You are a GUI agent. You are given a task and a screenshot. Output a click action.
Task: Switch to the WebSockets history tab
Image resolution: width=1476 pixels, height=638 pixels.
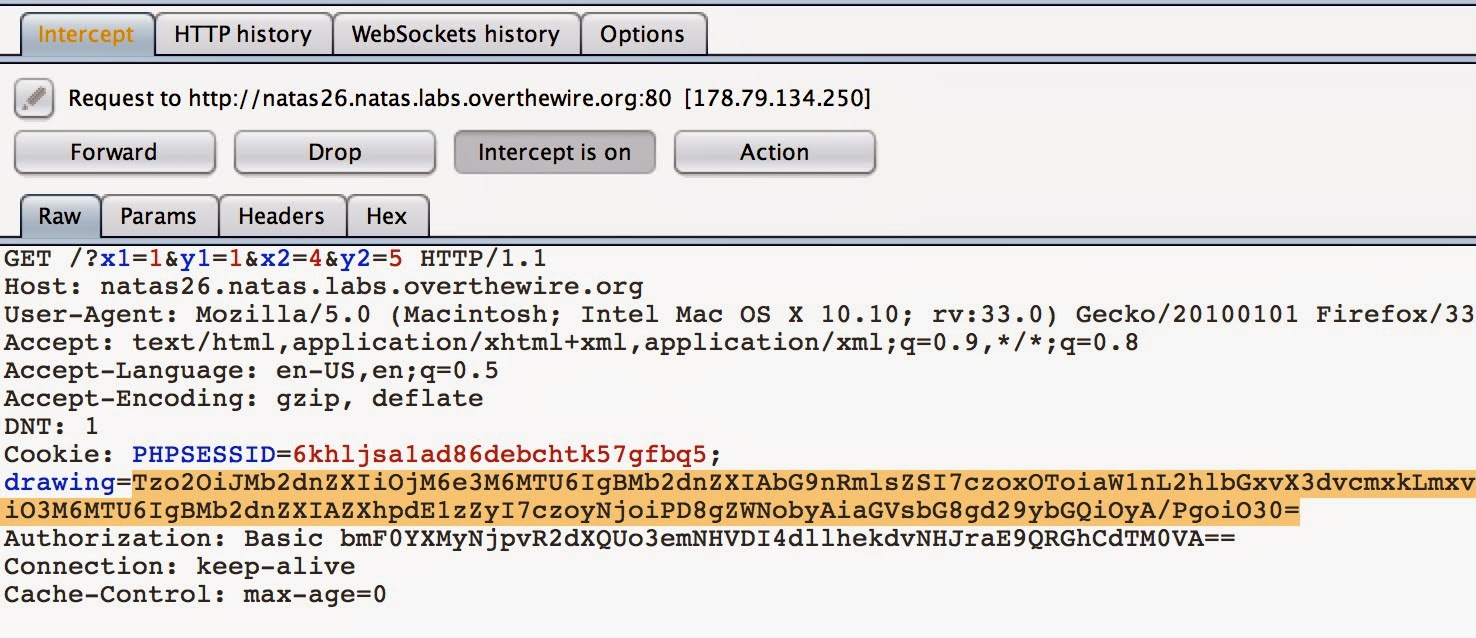(456, 34)
